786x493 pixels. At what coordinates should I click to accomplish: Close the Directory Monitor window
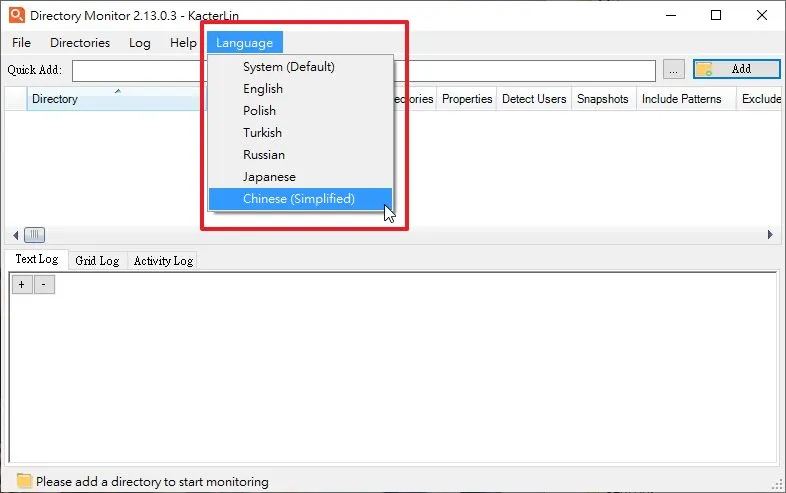[x=762, y=15]
